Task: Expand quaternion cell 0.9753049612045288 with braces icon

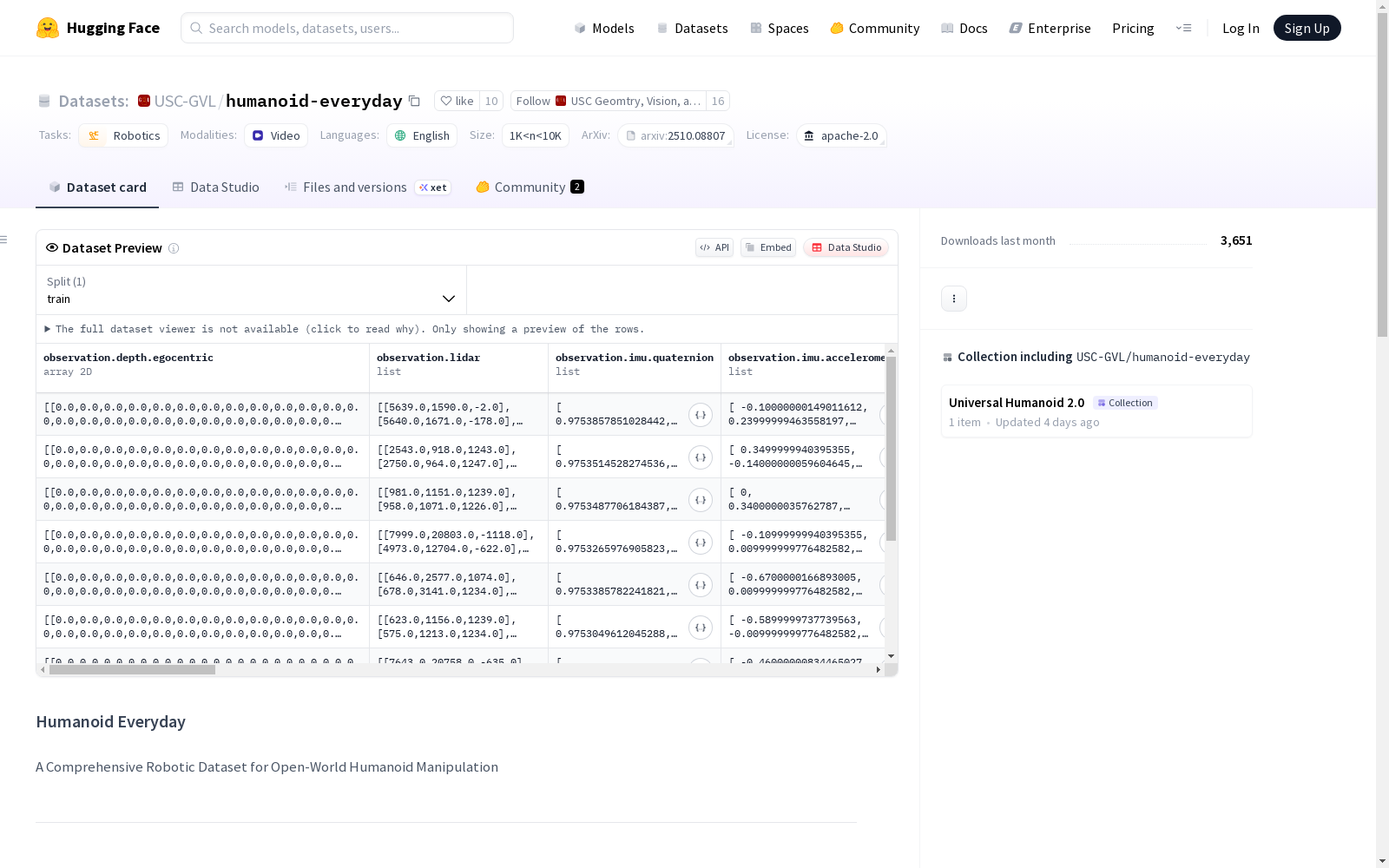Action: [701, 628]
